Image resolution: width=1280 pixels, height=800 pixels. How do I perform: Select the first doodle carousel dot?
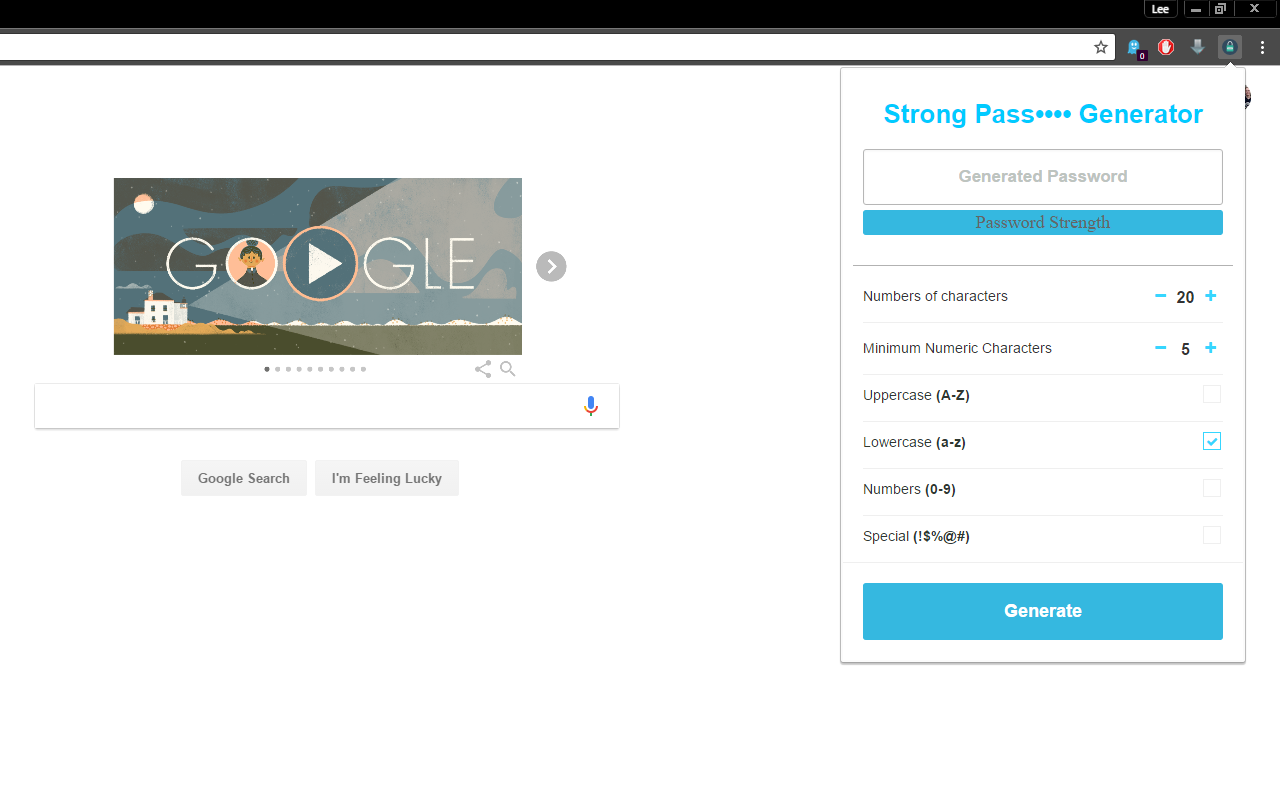pyautogui.click(x=267, y=369)
